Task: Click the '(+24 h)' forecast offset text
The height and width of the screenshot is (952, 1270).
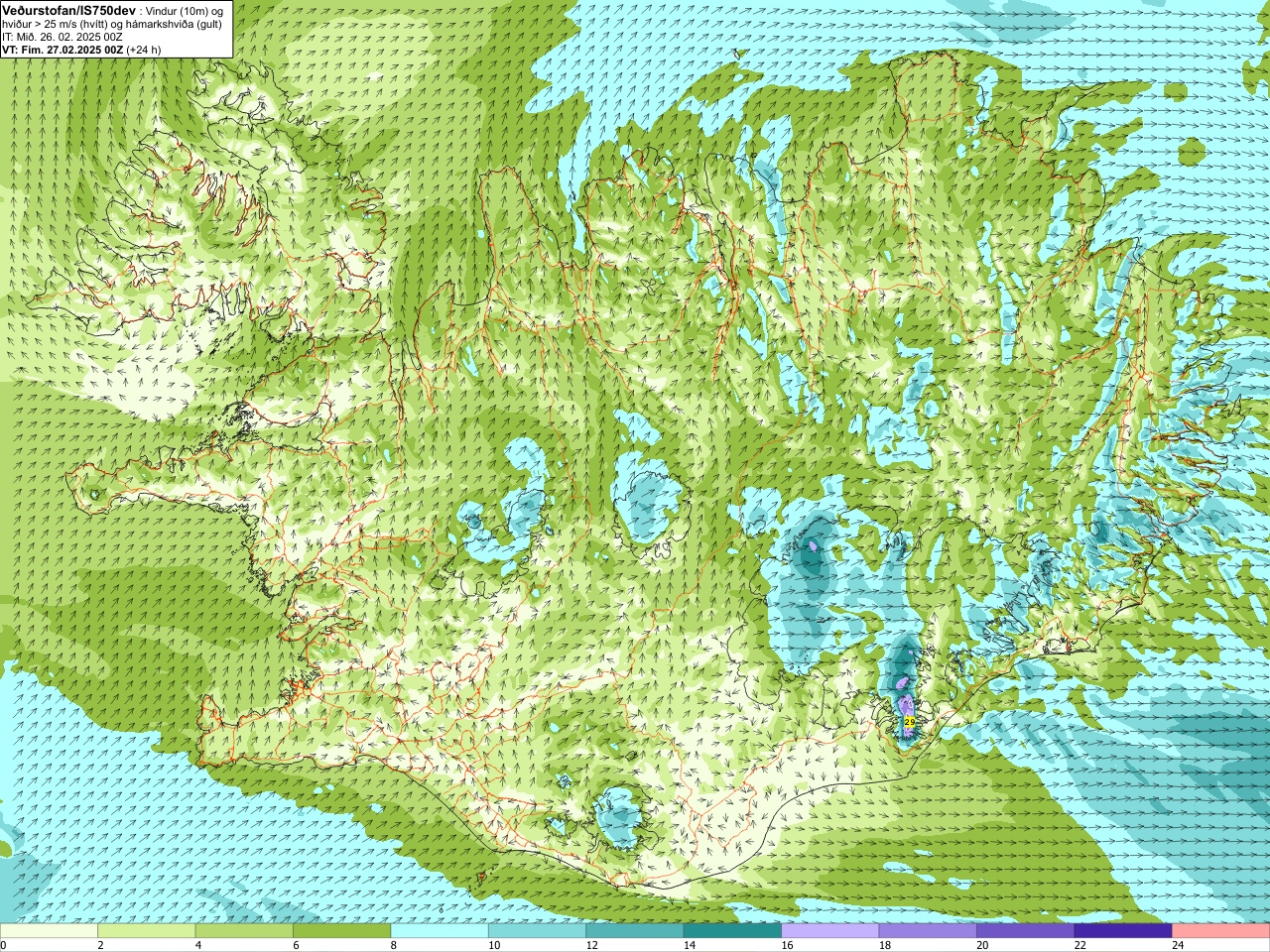Action: 144,50
